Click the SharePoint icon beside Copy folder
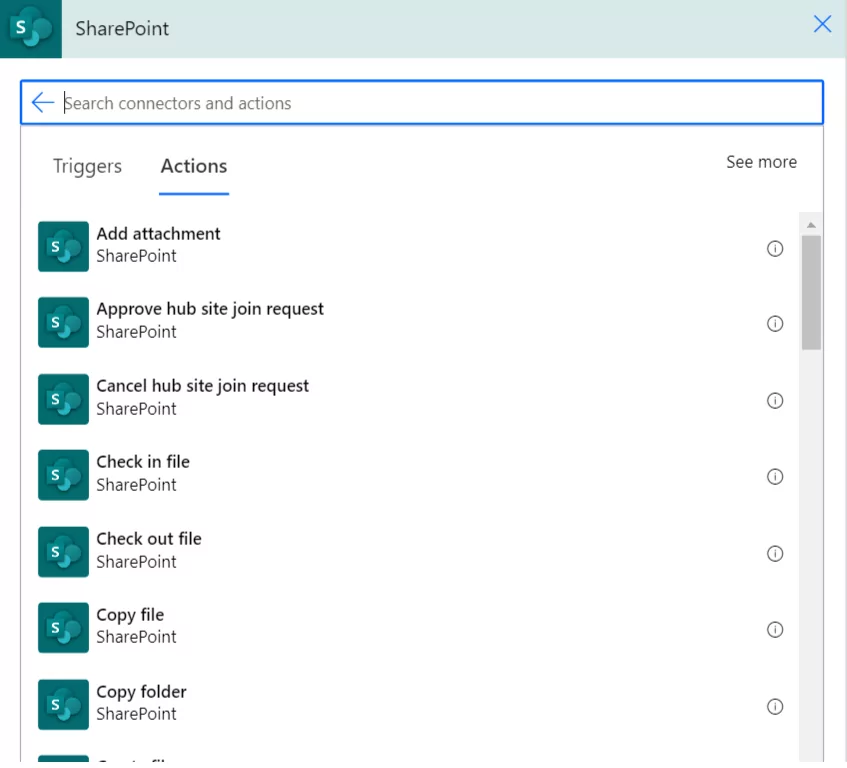 click(x=63, y=705)
